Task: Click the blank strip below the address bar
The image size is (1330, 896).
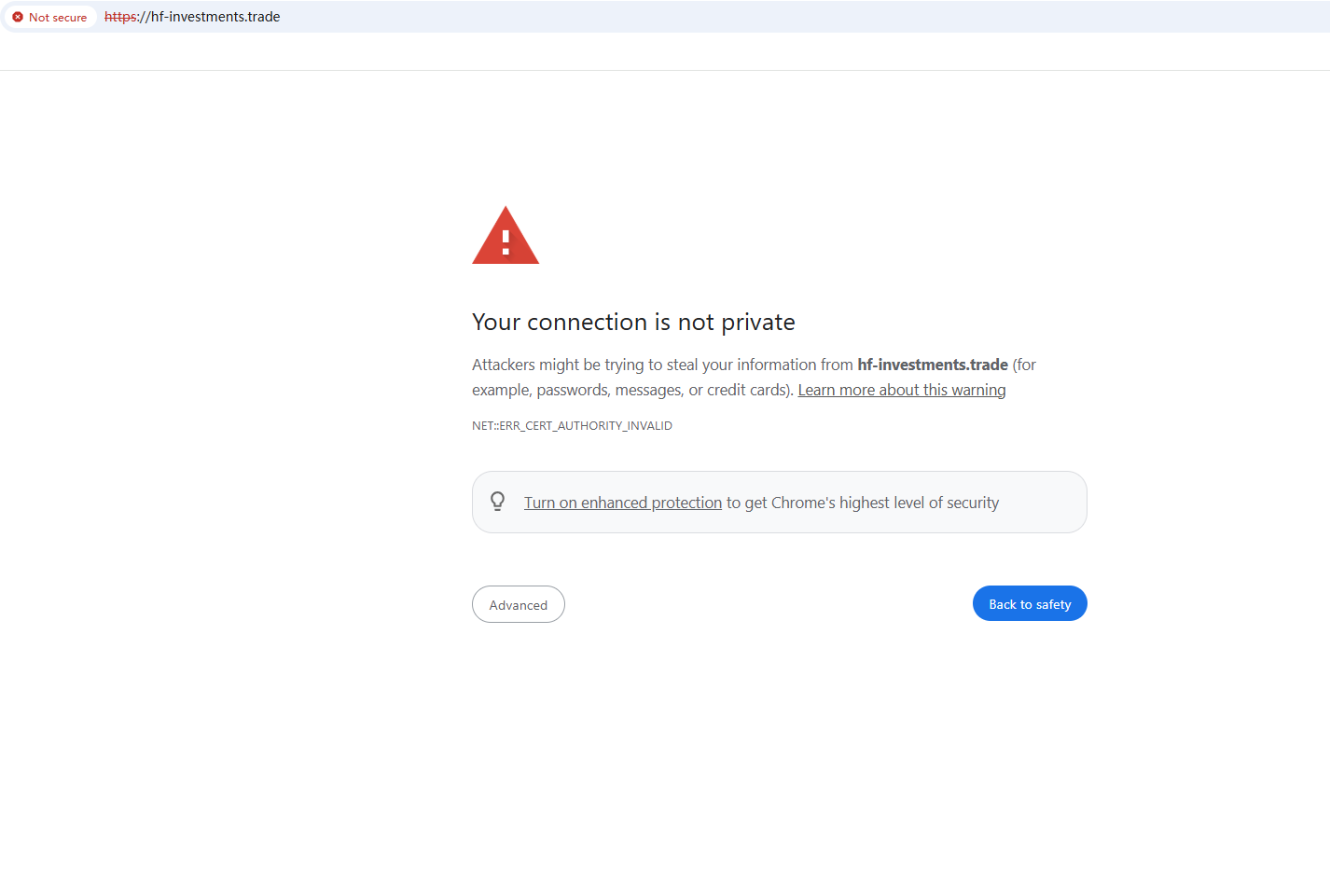Action: (653, 52)
